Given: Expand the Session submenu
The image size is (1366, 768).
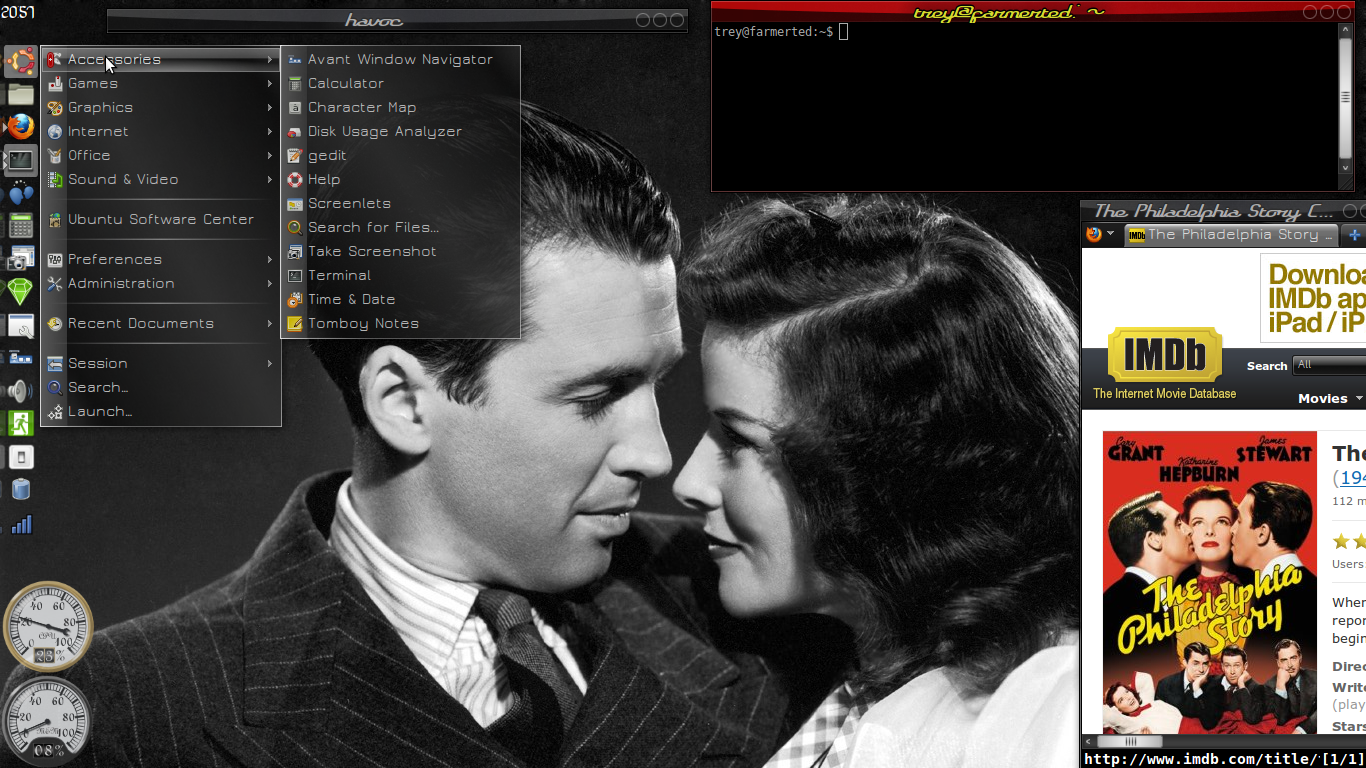Looking at the screenshot, I should pyautogui.click(x=160, y=364).
